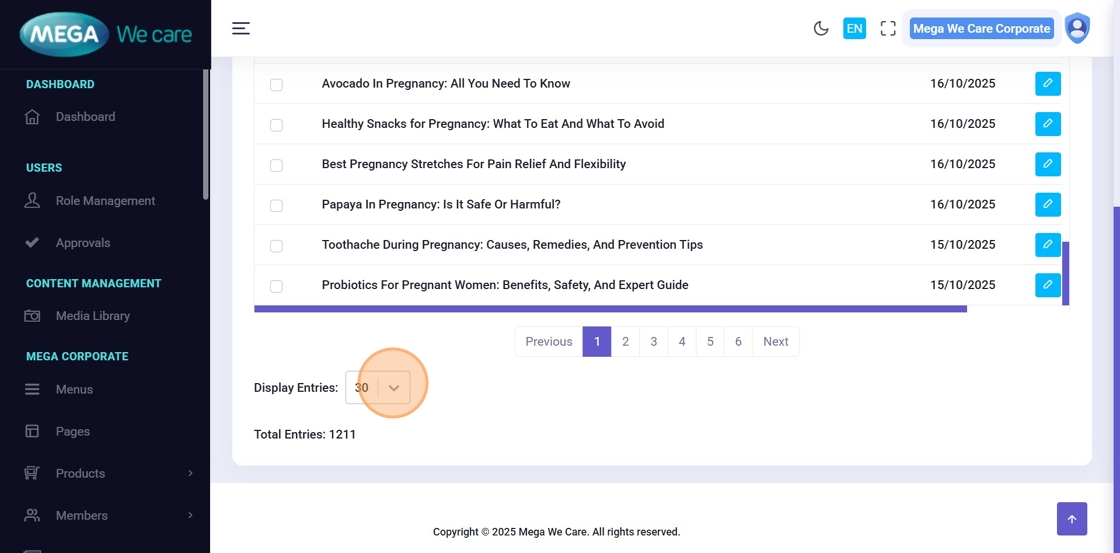Toggle dark mode moon icon

pyautogui.click(x=821, y=29)
